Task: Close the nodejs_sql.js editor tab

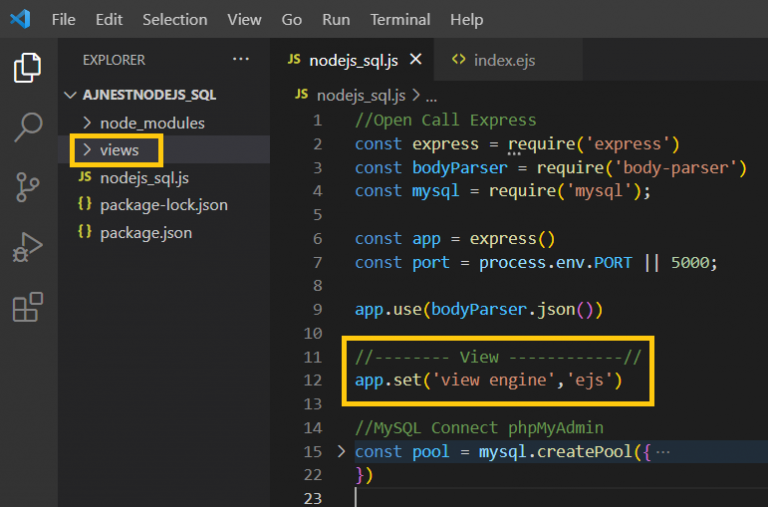Action: click(x=415, y=60)
